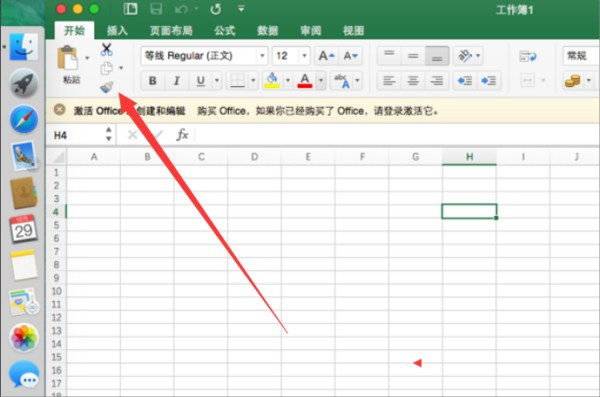600x397 pixels.
Task: Apply red font color
Action: coord(305,80)
